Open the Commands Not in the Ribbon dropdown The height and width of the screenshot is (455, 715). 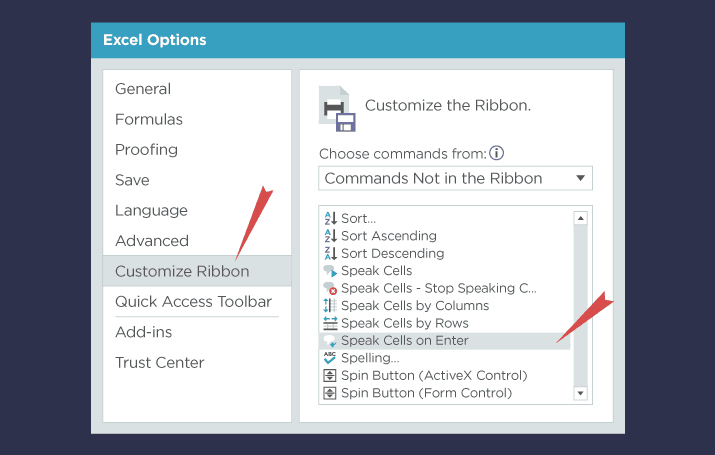pyautogui.click(x=456, y=178)
